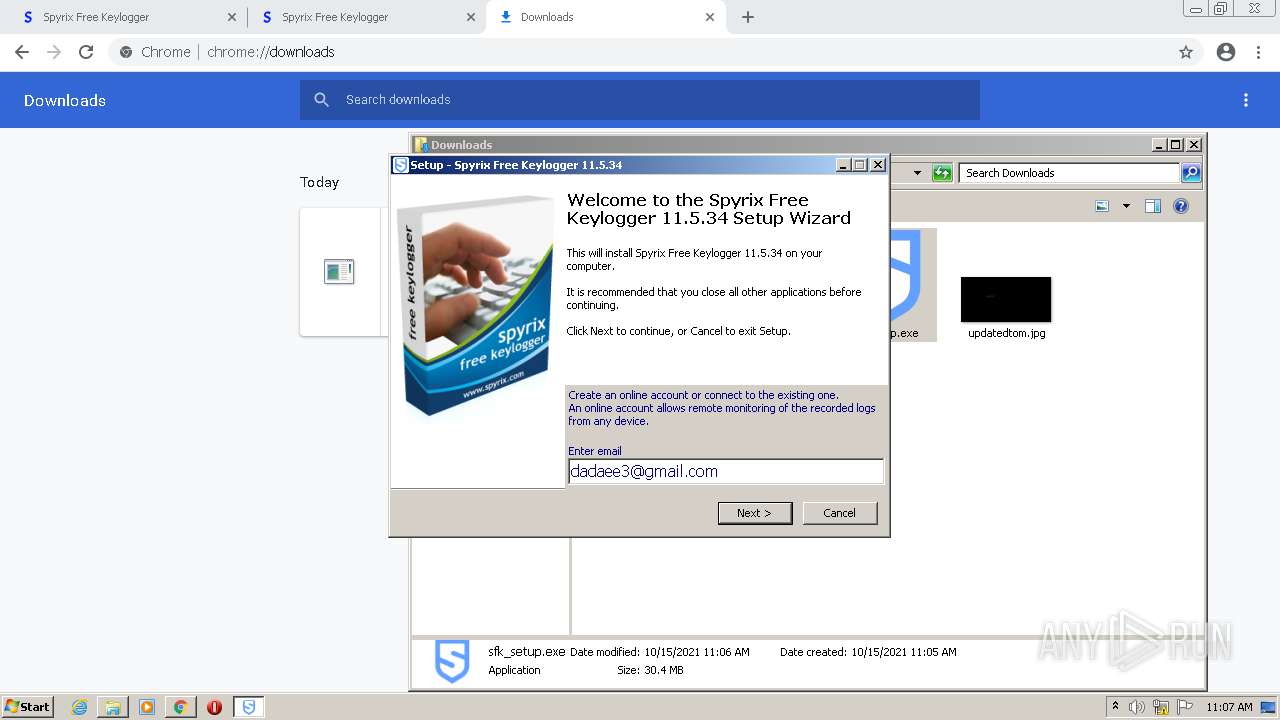This screenshot has height=720, width=1280.
Task: Click the Today heading on the downloads page
Action: [319, 182]
